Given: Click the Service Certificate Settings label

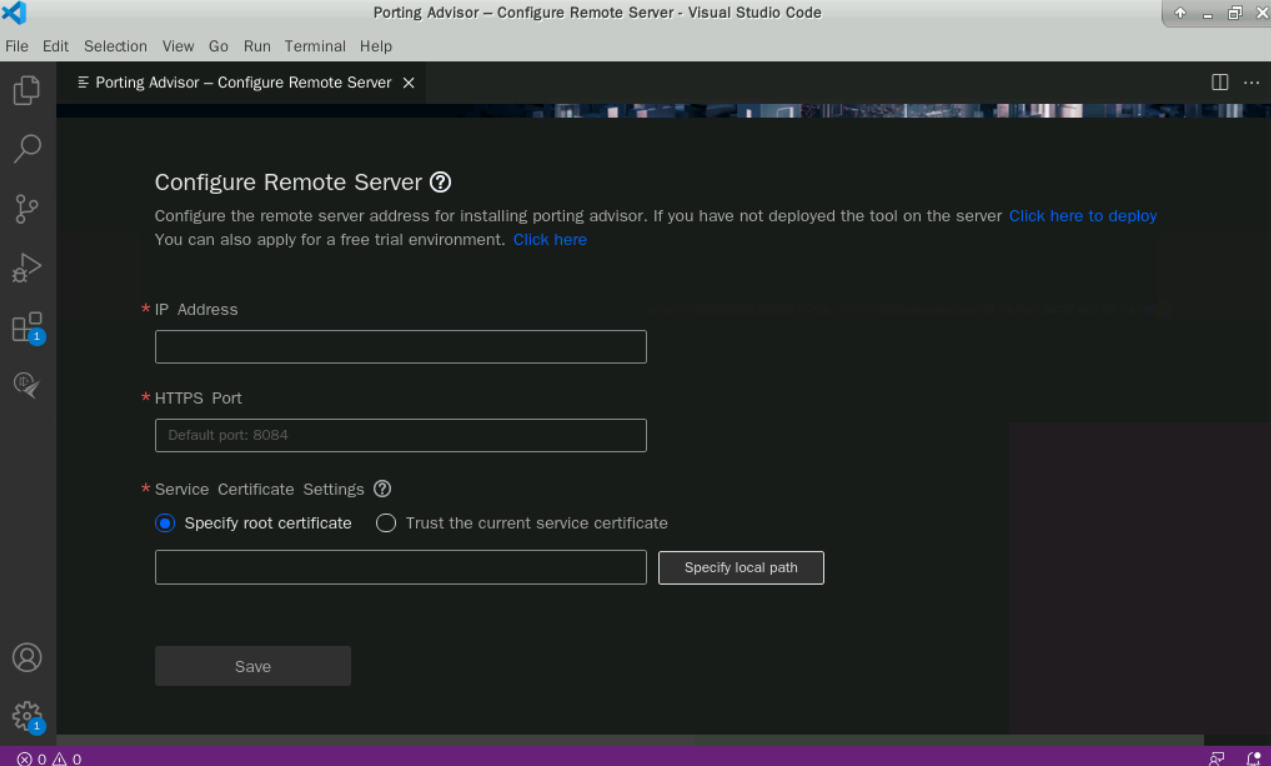Looking at the screenshot, I should click(x=259, y=489).
